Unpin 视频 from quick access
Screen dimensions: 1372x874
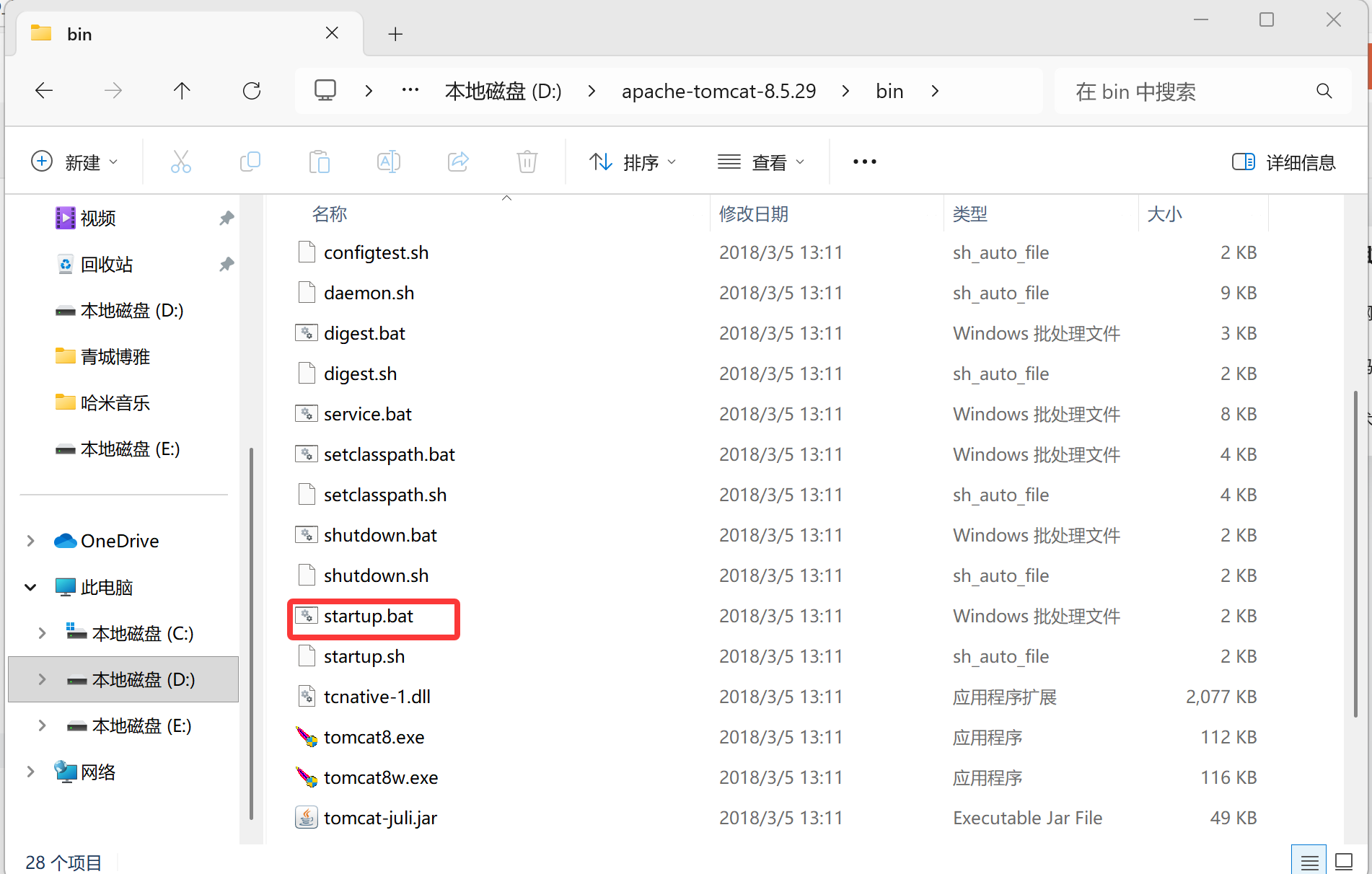pos(227,218)
